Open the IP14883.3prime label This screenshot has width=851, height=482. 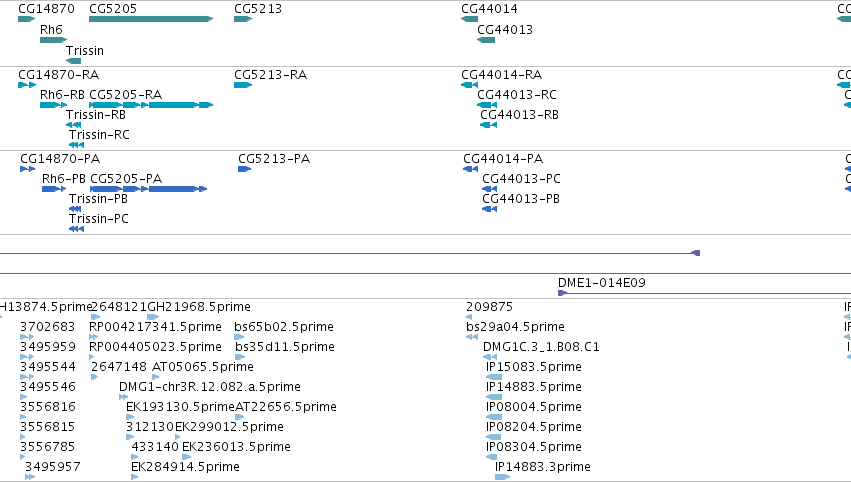pos(543,467)
